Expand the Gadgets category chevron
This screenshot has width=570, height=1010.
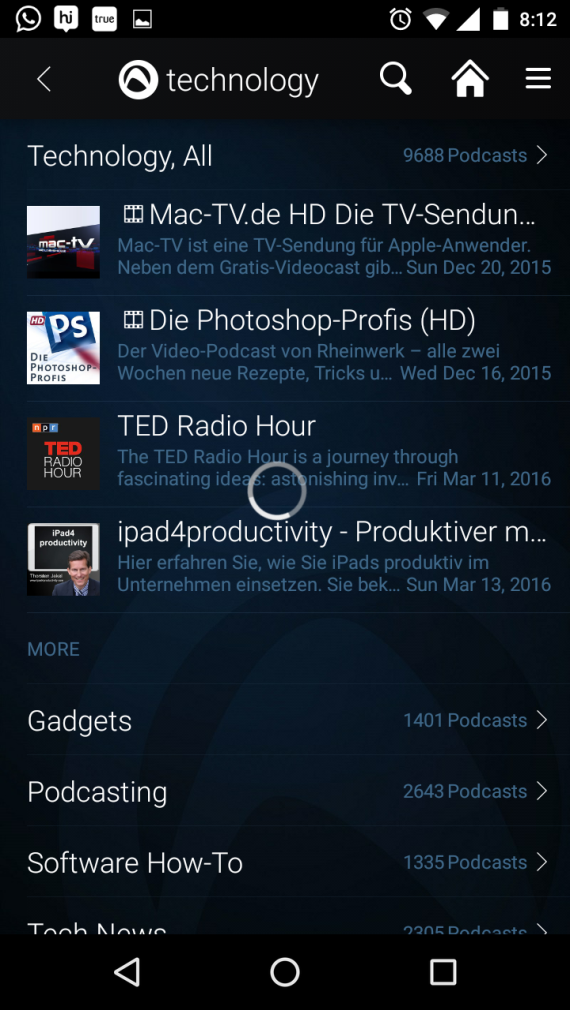point(542,719)
